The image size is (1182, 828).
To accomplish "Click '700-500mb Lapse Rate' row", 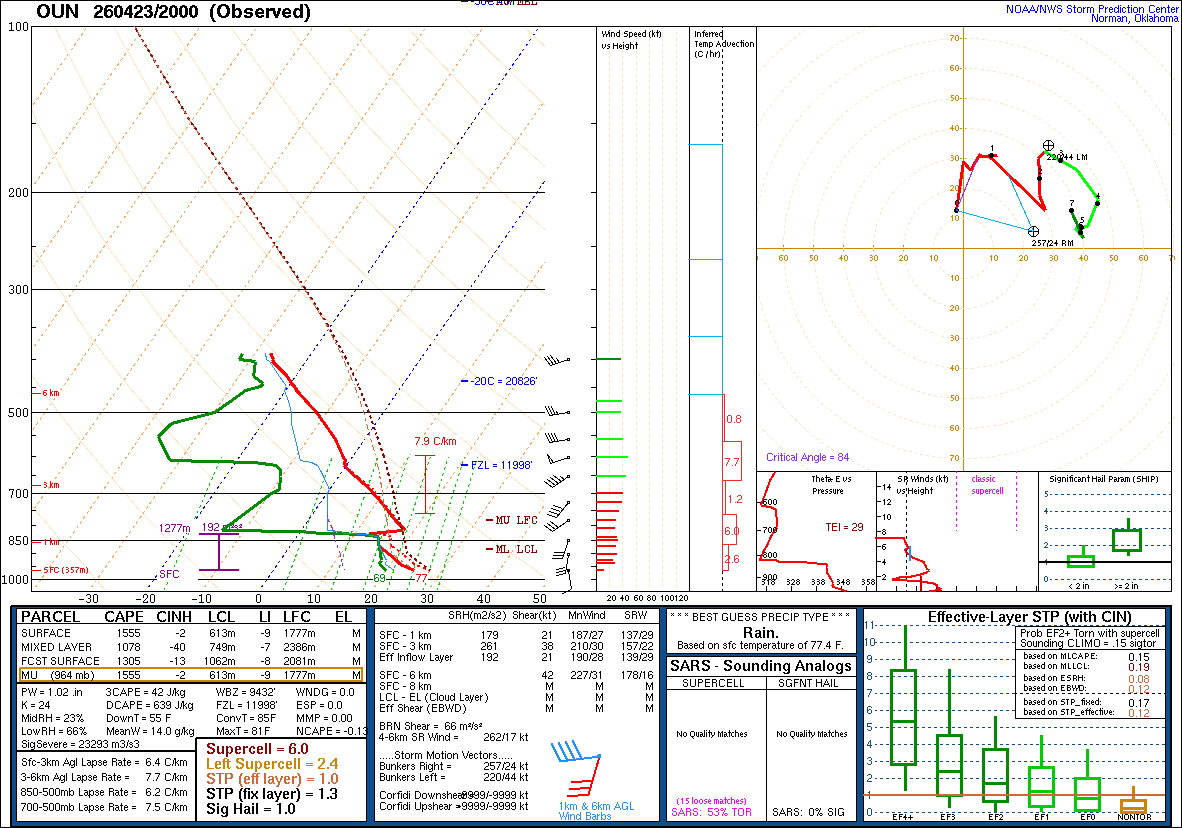I will click(x=104, y=807).
